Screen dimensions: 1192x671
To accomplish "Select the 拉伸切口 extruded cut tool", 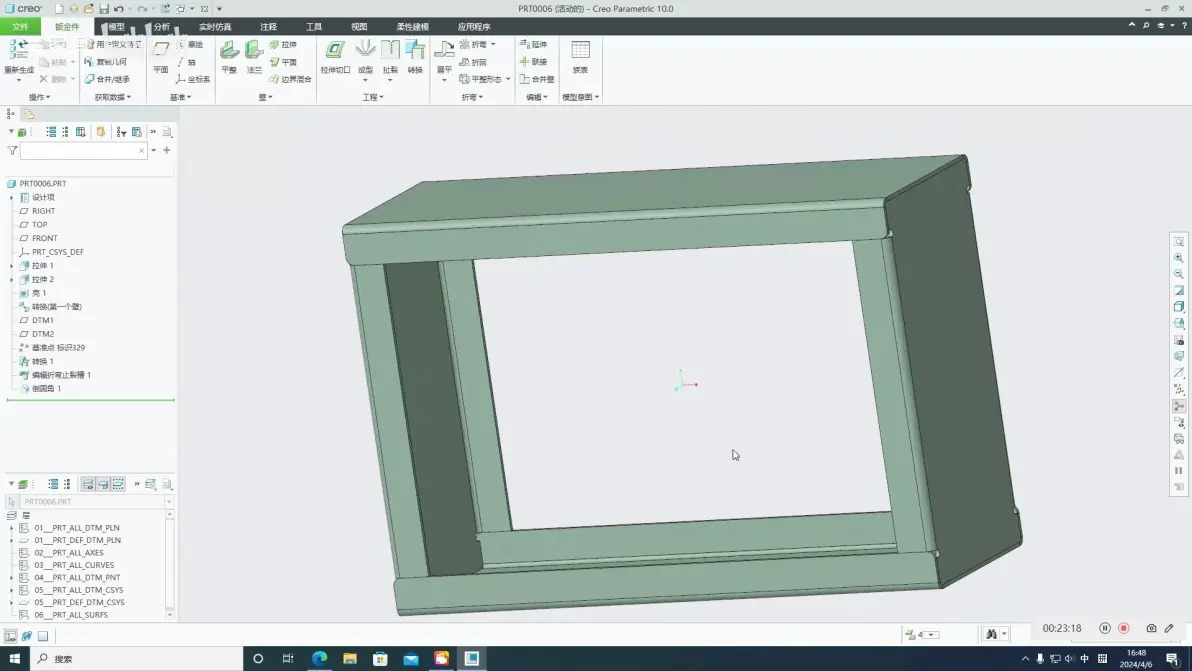I will [x=335, y=57].
